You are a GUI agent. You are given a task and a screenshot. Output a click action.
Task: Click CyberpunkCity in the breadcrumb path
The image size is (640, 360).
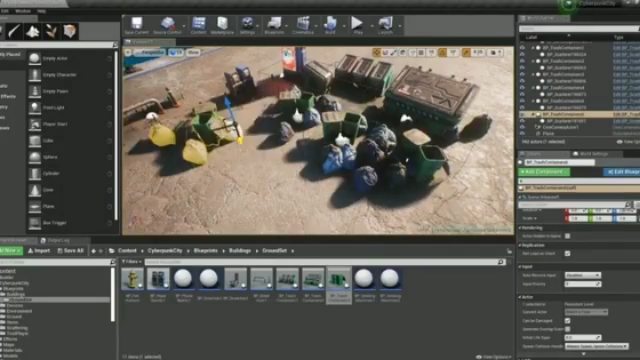tap(165, 251)
